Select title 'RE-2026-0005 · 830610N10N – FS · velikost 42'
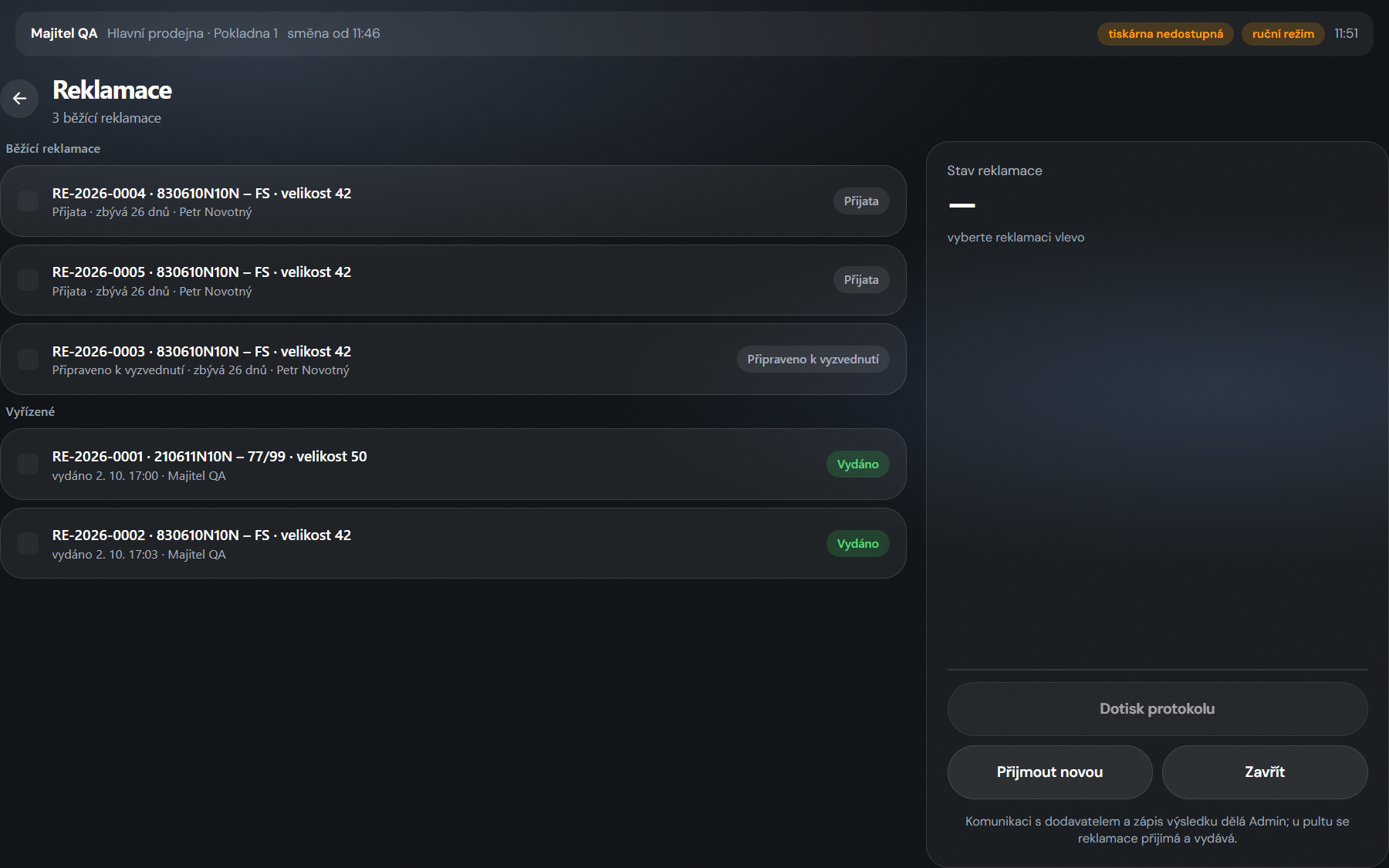This screenshot has width=1389, height=868. coord(201,272)
